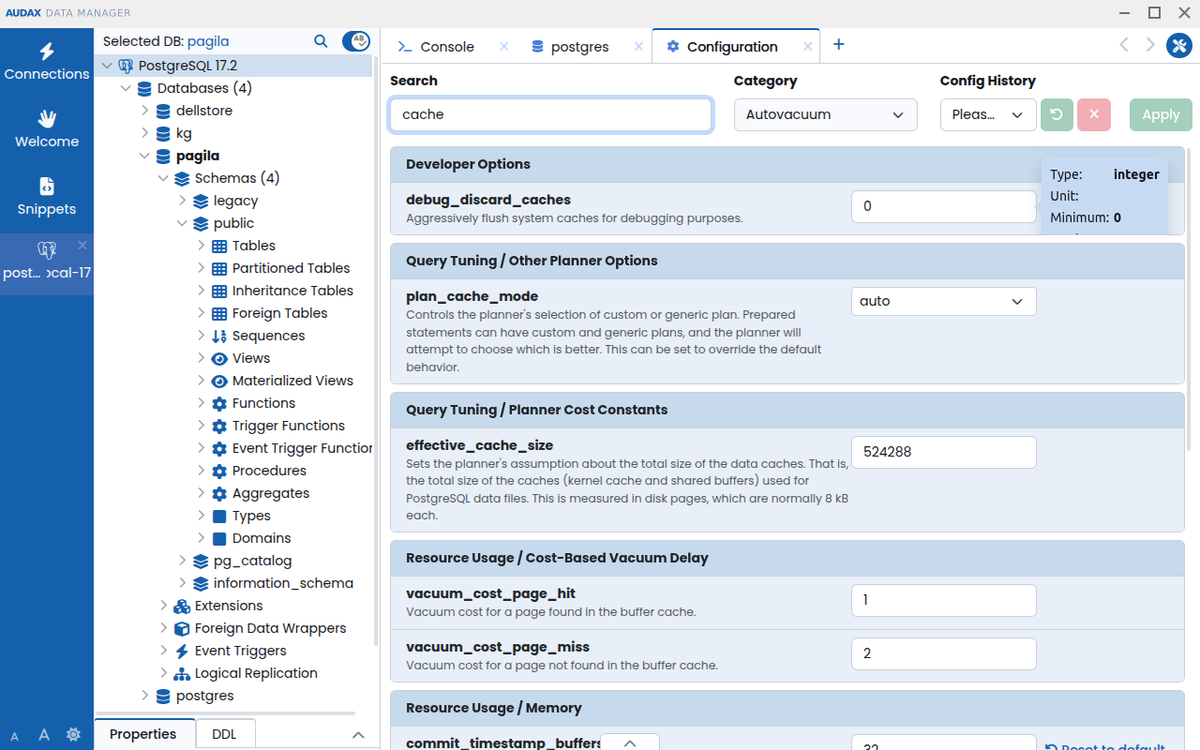This screenshot has height=750, width=1200.
Task: Expand the bottom properties panel chevron
Action: click(x=358, y=735)
